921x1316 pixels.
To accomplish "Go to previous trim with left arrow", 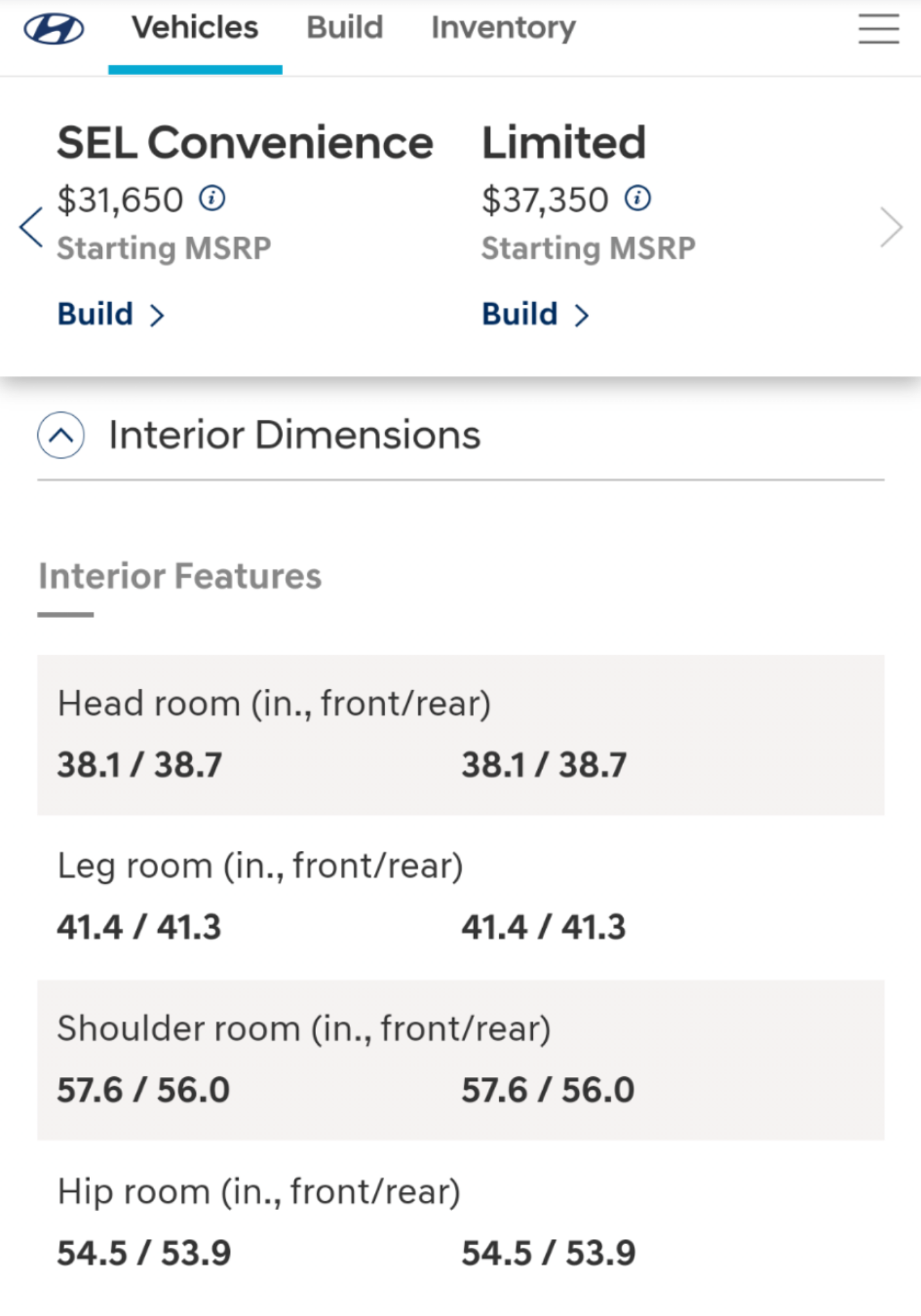I will [x=31, y=227].
